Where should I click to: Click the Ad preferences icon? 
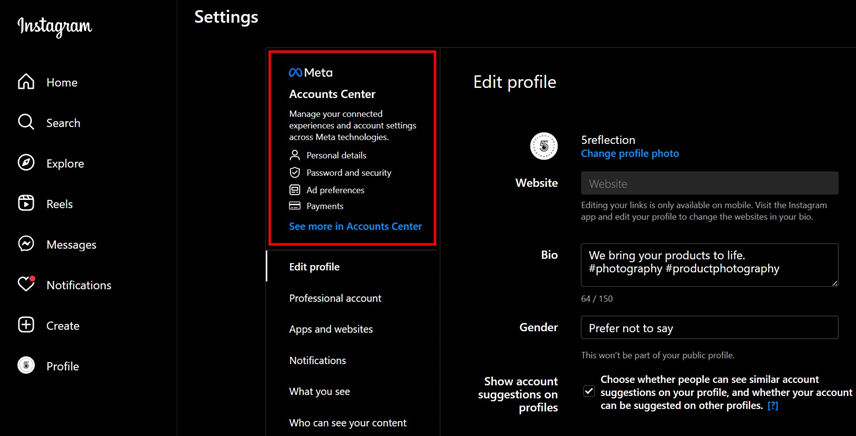295,190
